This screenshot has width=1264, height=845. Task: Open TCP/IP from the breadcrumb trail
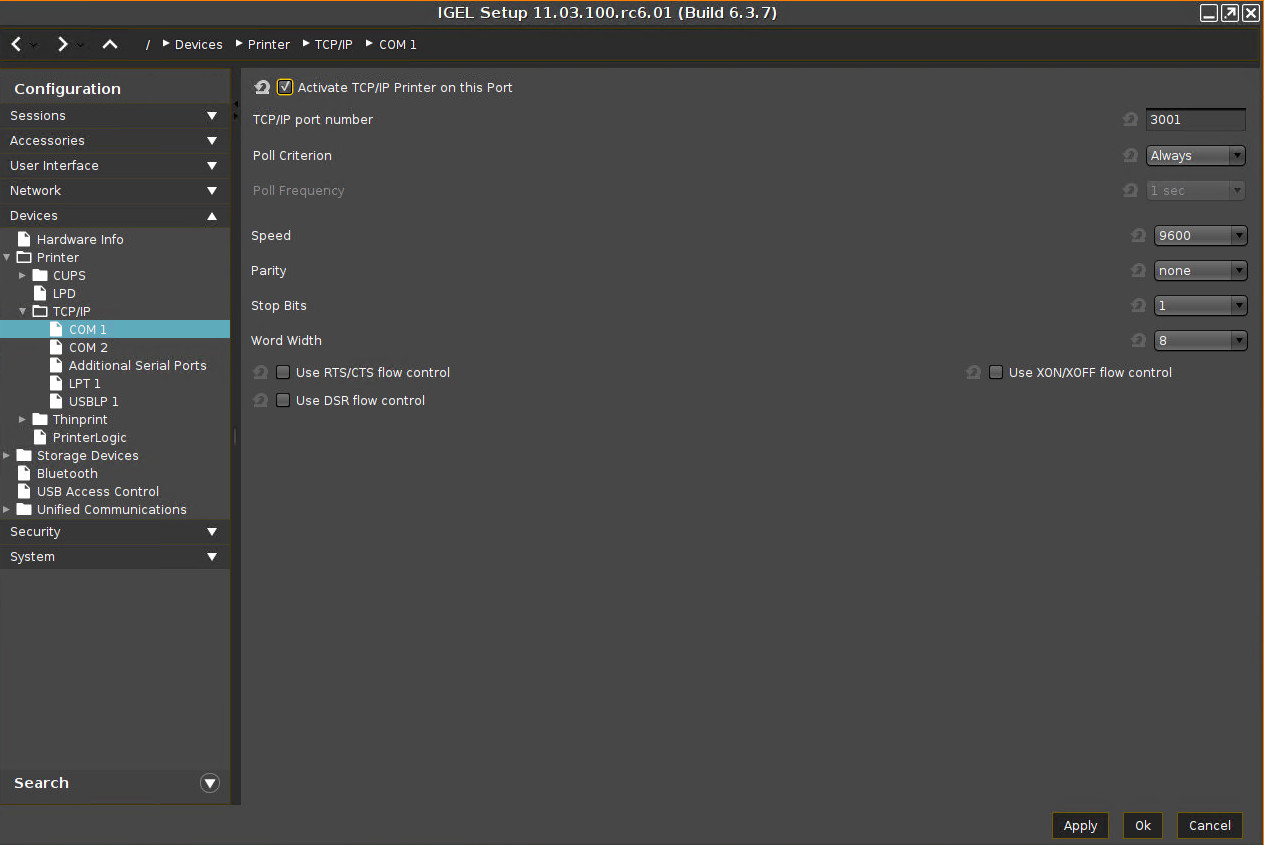(335, 44)
